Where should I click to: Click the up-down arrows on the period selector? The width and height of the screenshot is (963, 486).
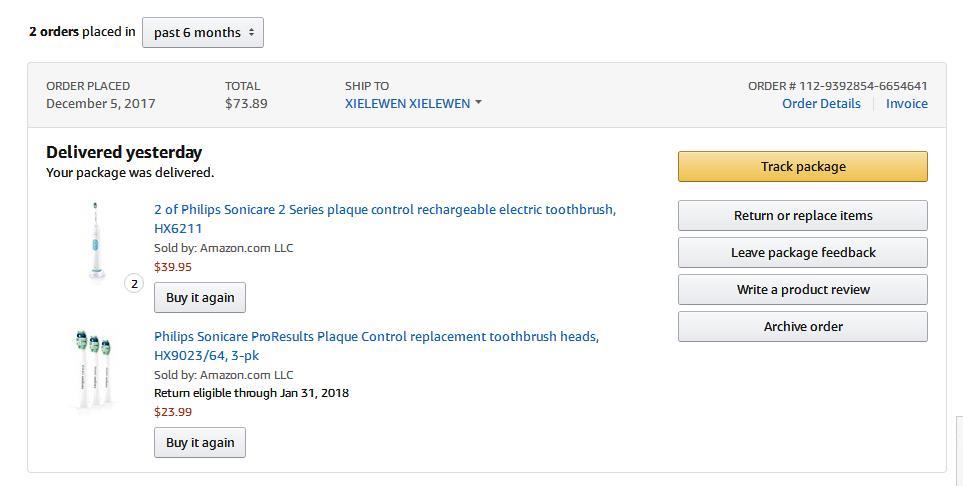(x=251, y=32)
